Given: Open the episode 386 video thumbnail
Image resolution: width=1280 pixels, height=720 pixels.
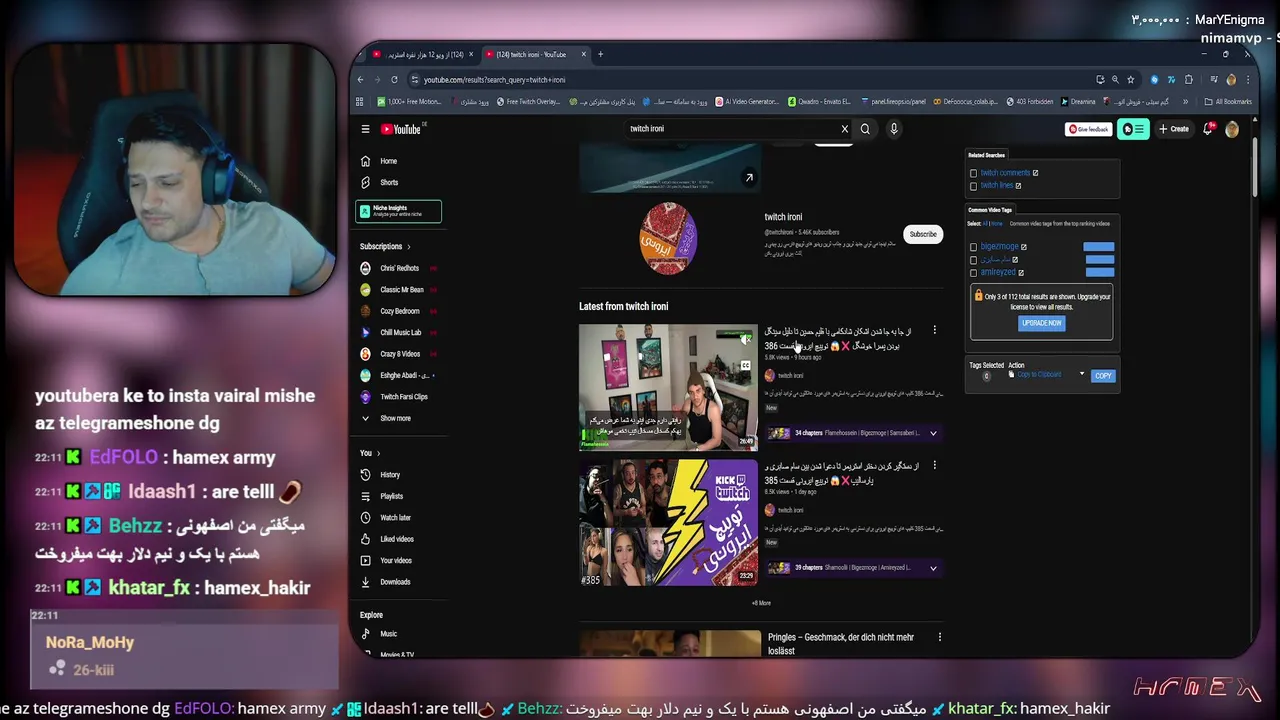Looking at the screenshot, I should (x=668, y=387).
